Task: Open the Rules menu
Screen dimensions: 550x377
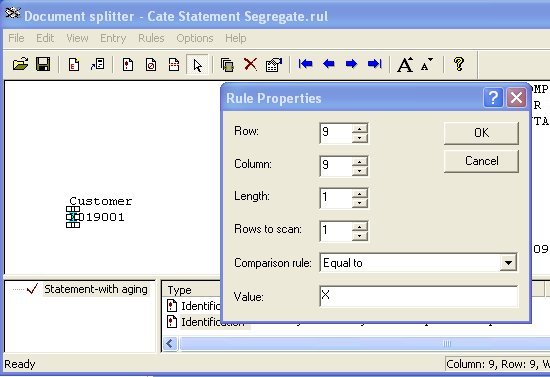Action: pos(151,38)
